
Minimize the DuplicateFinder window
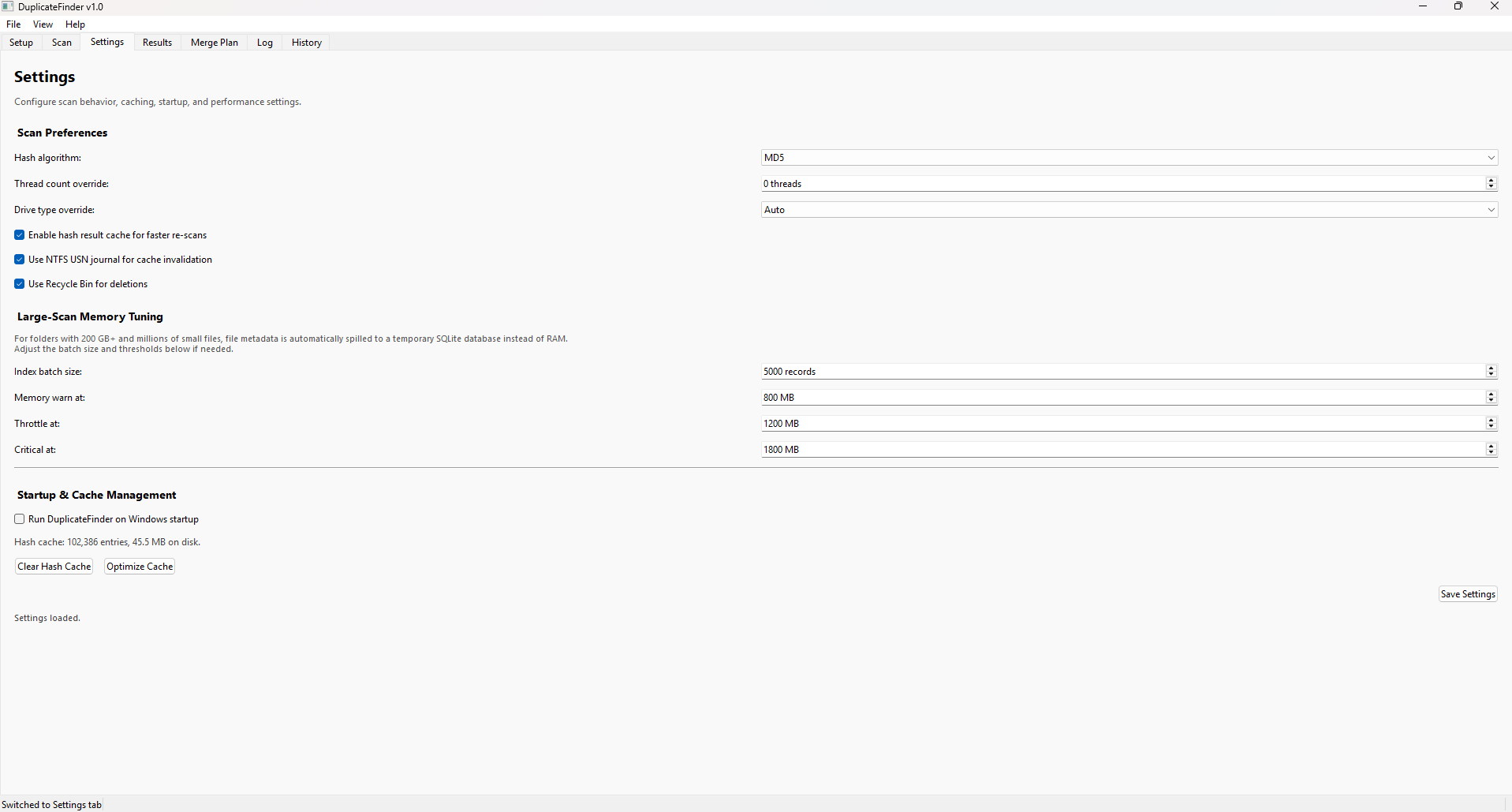click(1423, 6)
